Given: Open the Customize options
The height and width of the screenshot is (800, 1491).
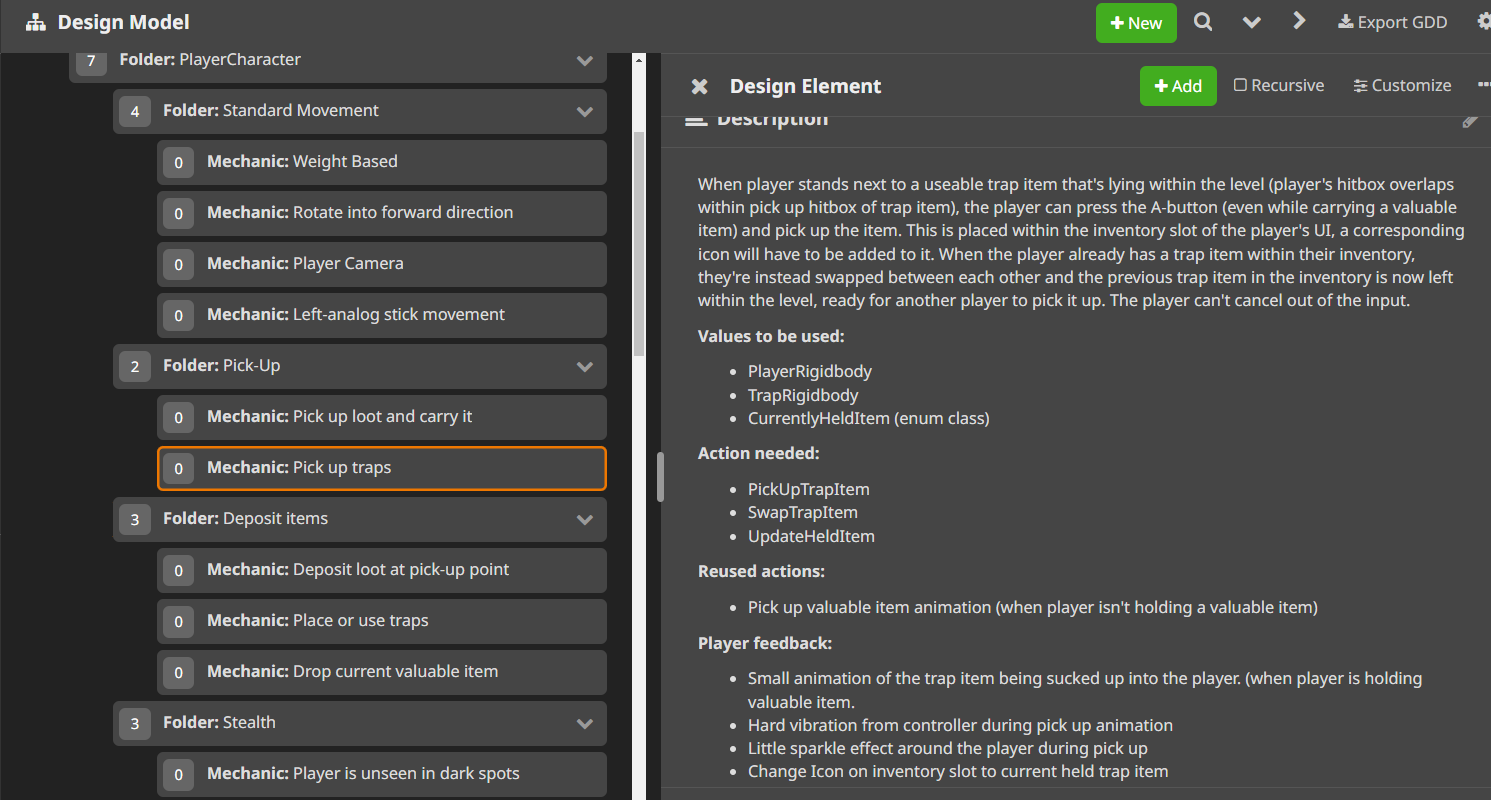Looking at the screenshot, I should tap(1402, 86).
